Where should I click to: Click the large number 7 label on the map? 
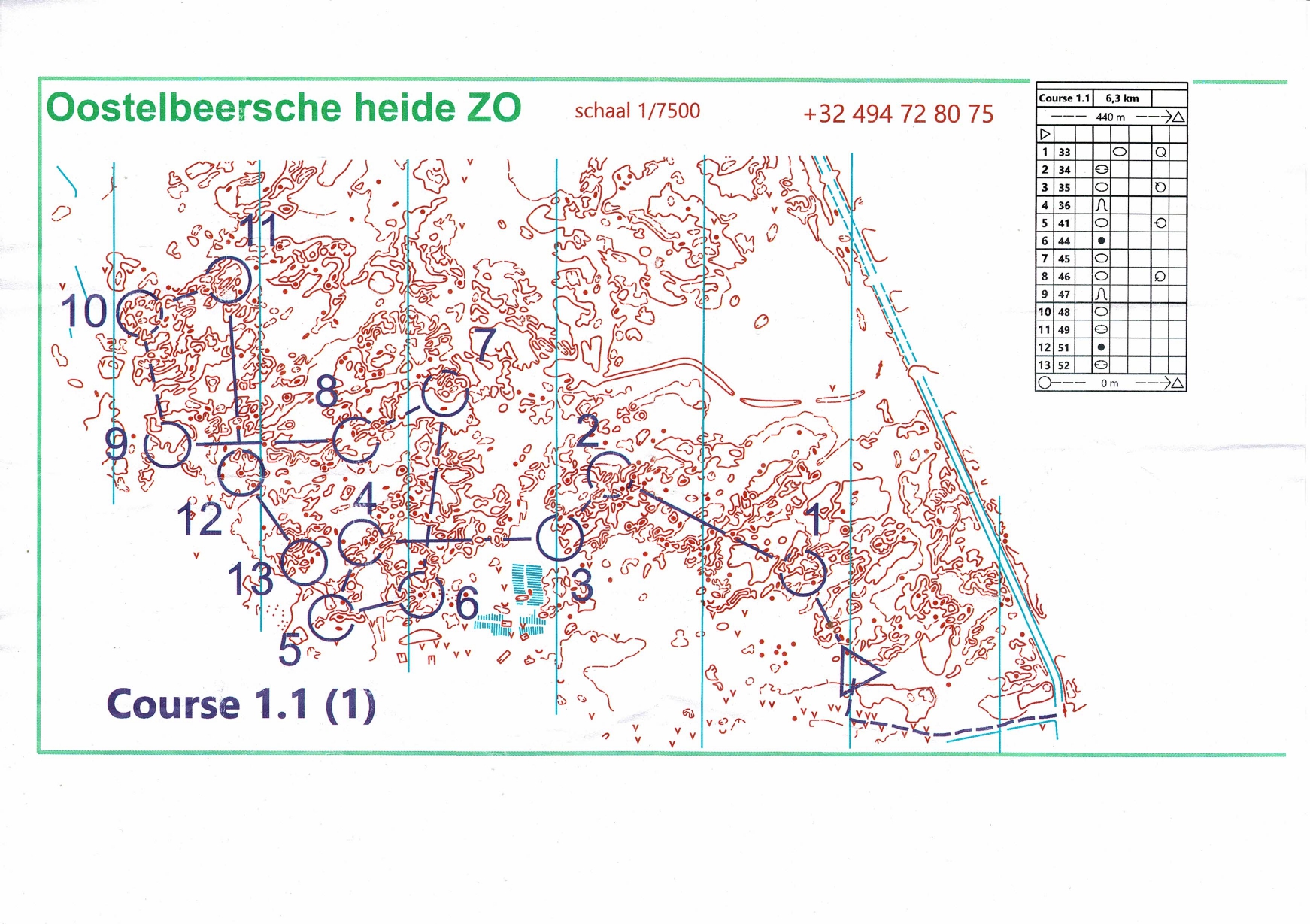[484, 344]
